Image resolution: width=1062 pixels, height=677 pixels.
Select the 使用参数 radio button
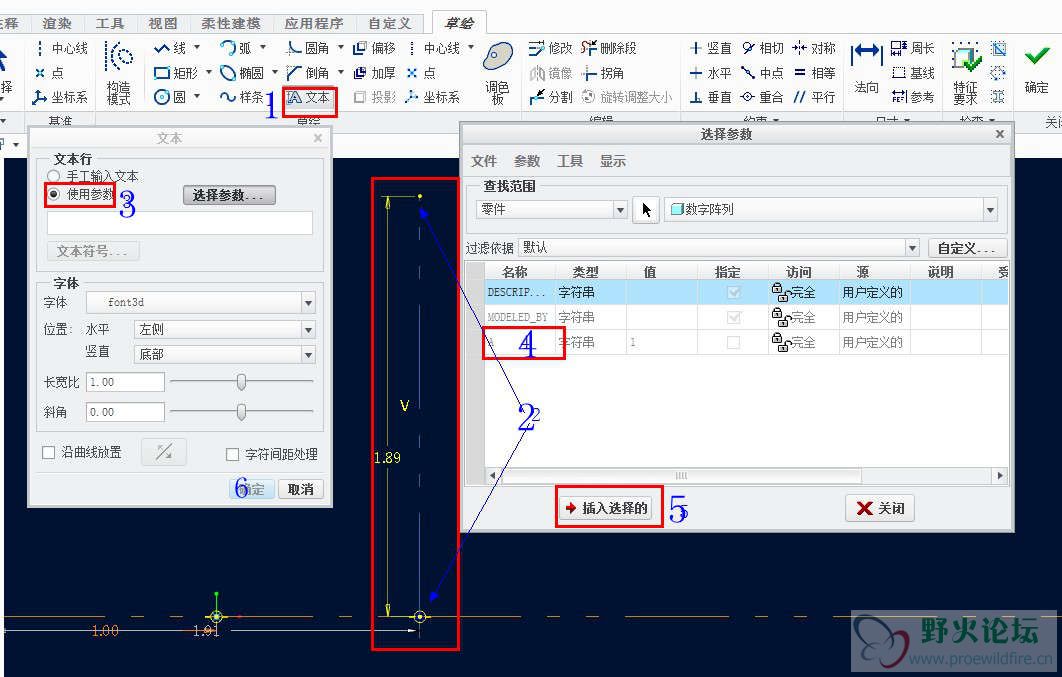coord(54,194)
